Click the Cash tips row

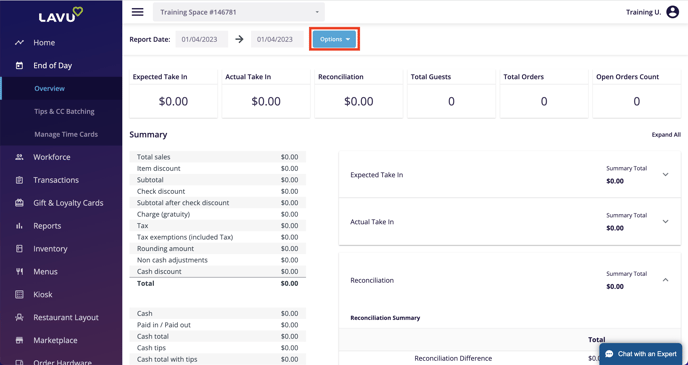(x=218, y=348)
